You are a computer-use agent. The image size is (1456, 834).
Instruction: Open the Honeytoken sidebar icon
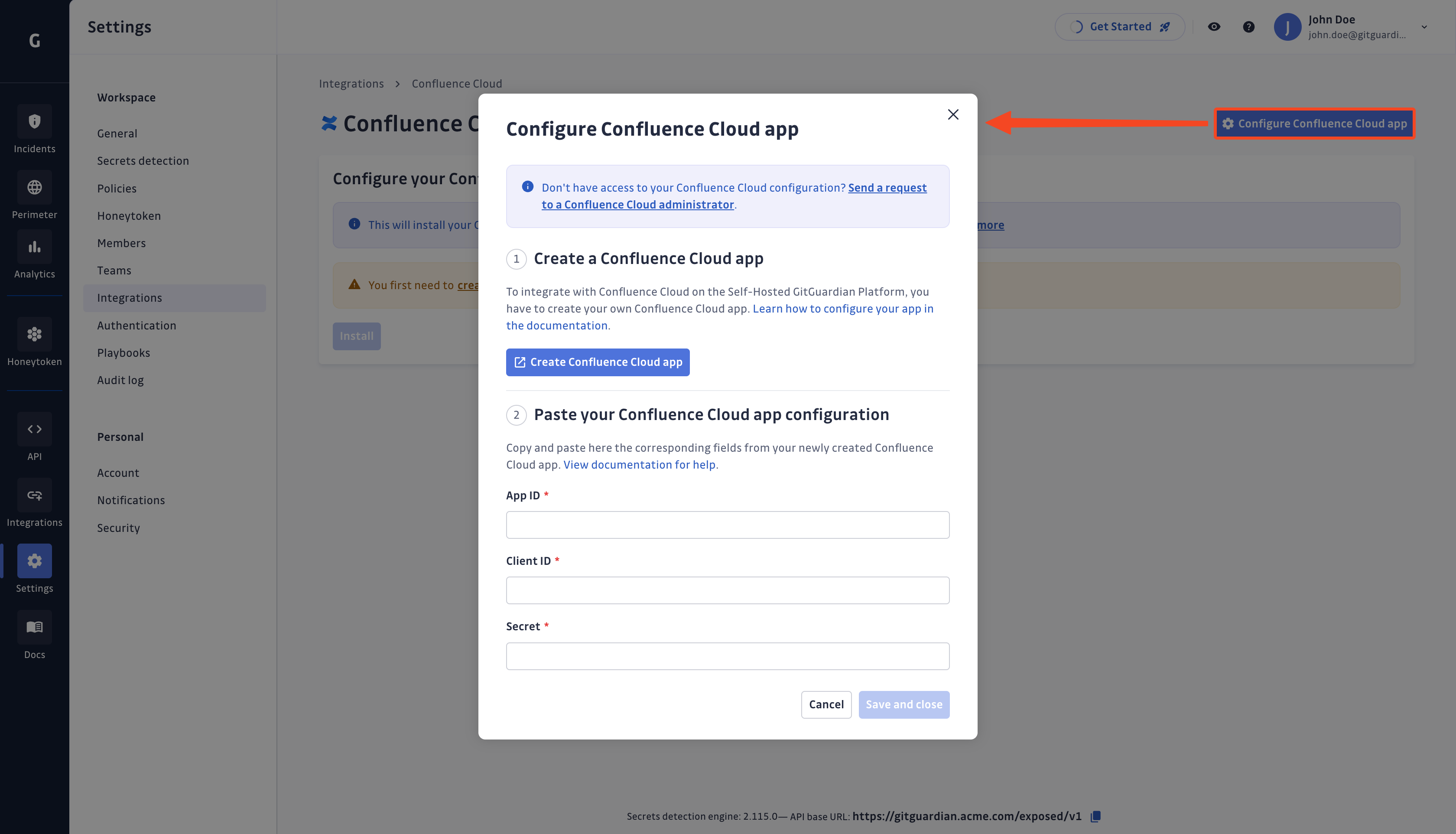click(34, 334)
